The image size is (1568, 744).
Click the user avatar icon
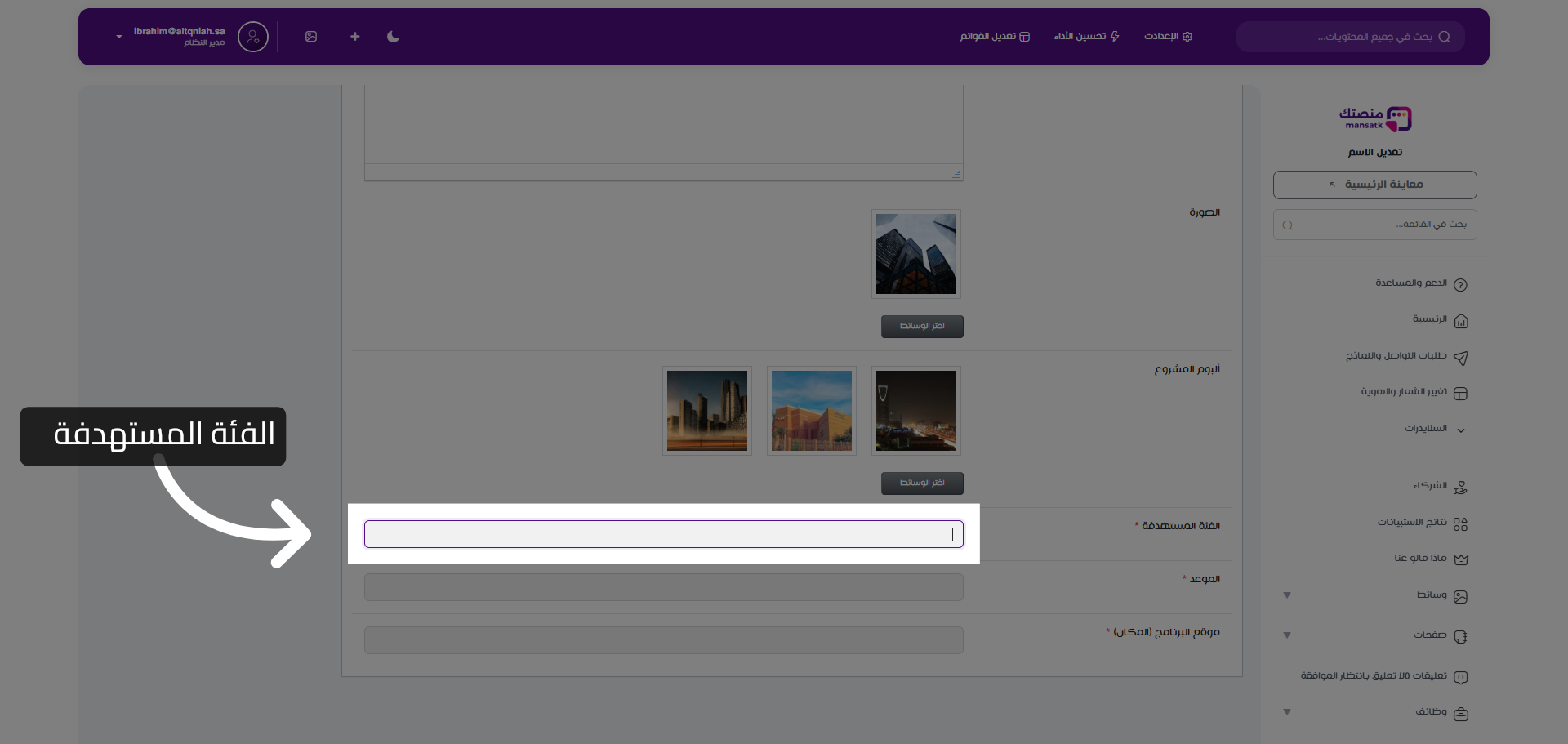[253, 37]
